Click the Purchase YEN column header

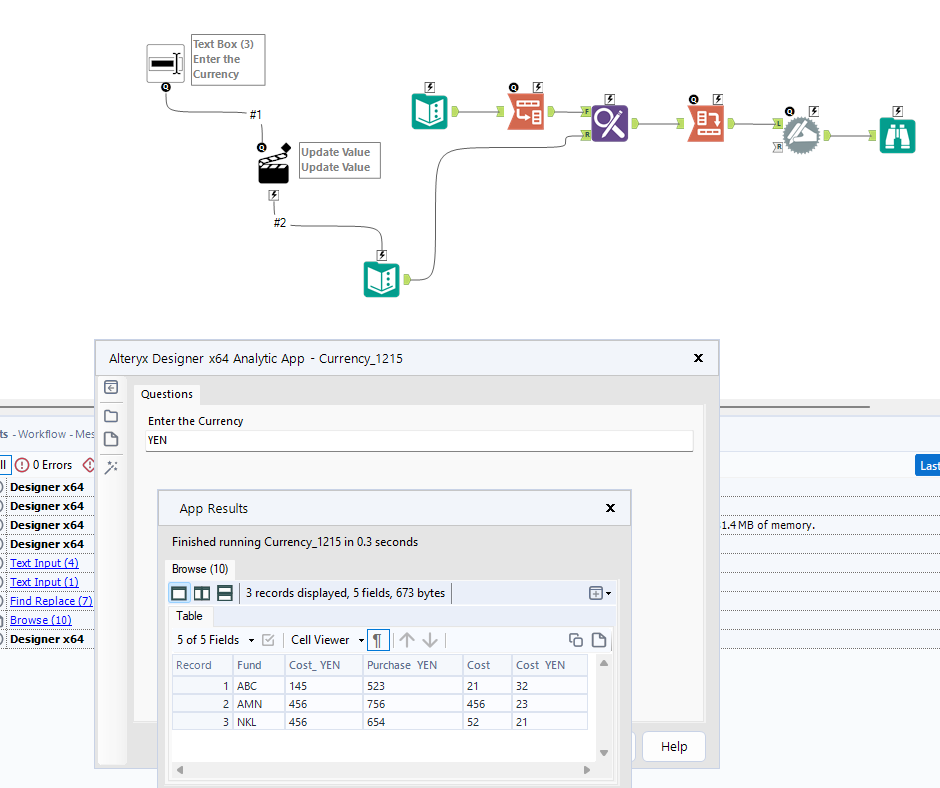[x=412, y=665]
